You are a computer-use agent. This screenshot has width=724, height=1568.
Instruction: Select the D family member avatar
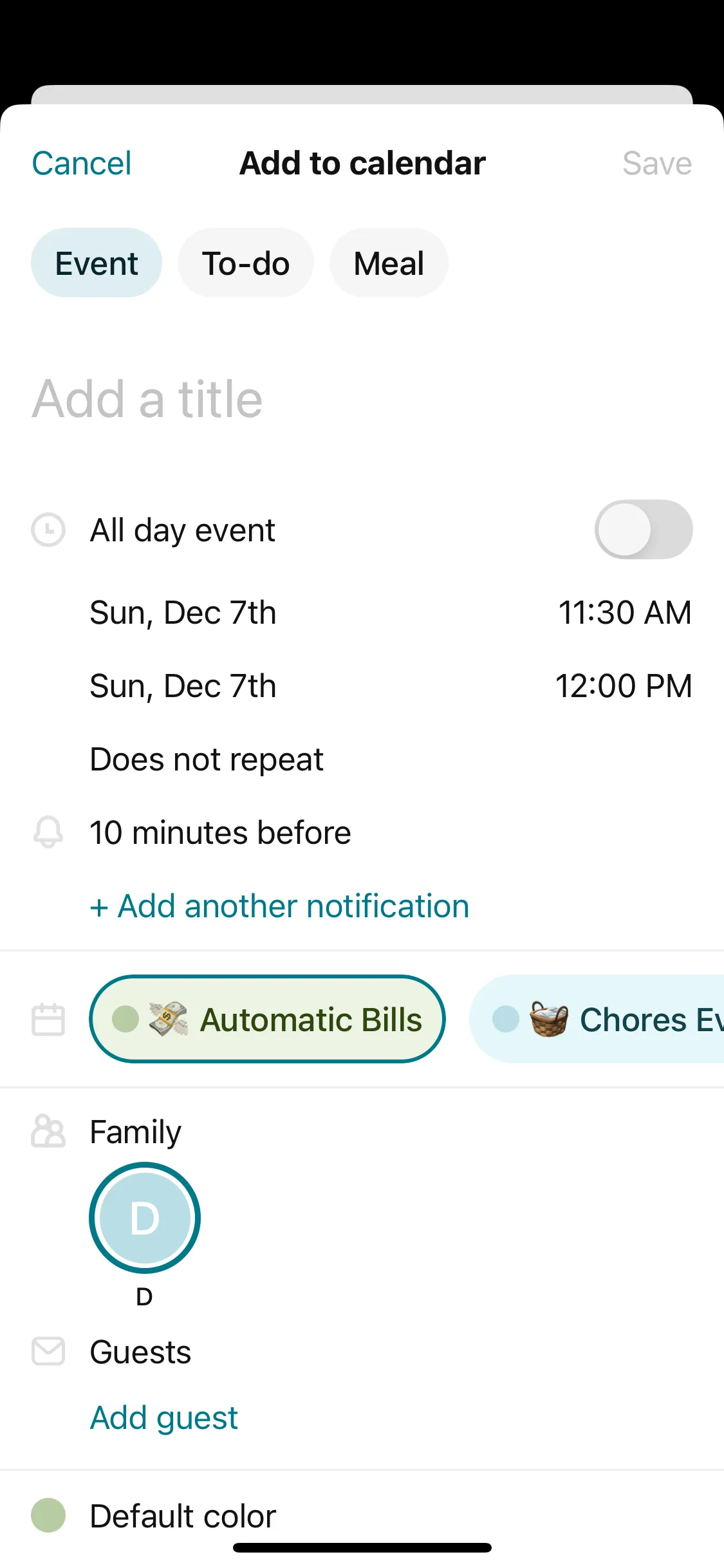point(145,1218)
